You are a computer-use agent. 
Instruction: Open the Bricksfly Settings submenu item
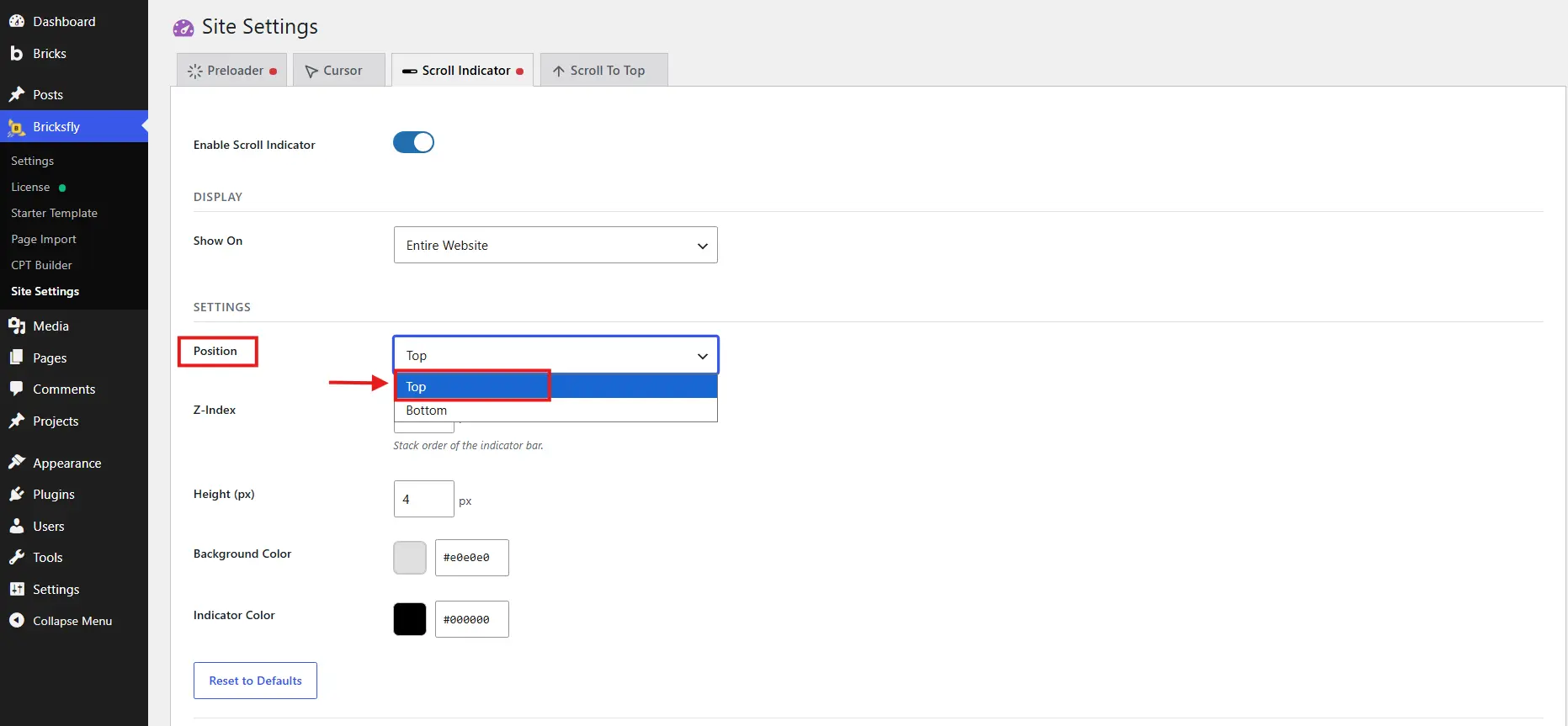(x=32, y=161)
